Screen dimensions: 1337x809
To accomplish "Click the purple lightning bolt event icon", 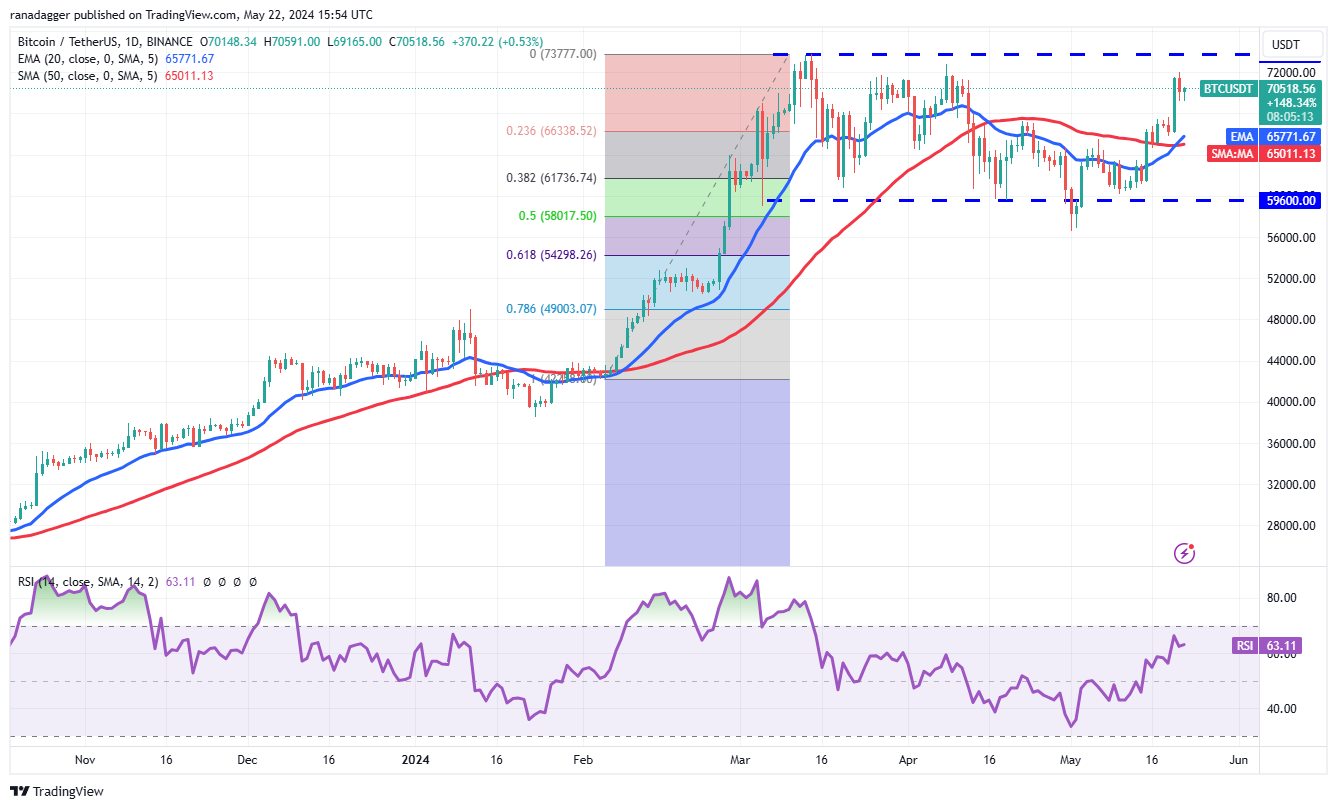I will (x=1185, y=552).
